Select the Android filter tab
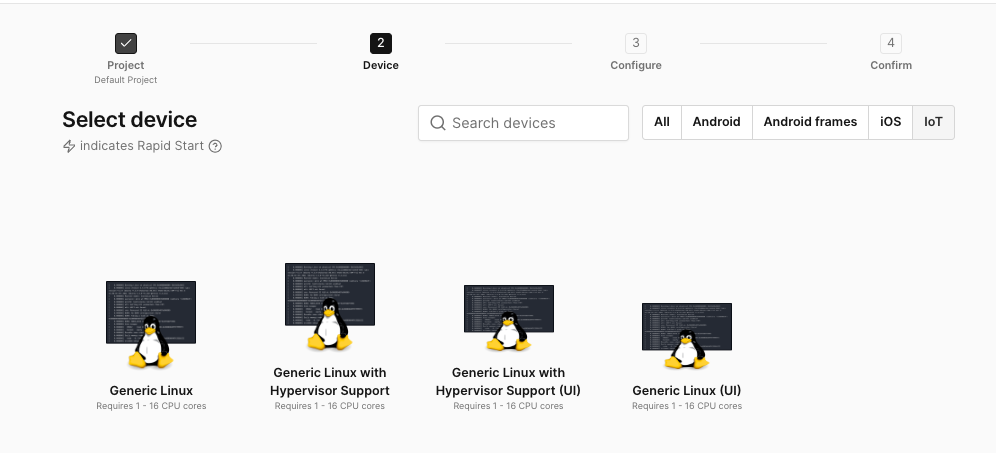Screen dimensions: 996x453 tap(717, 122)
